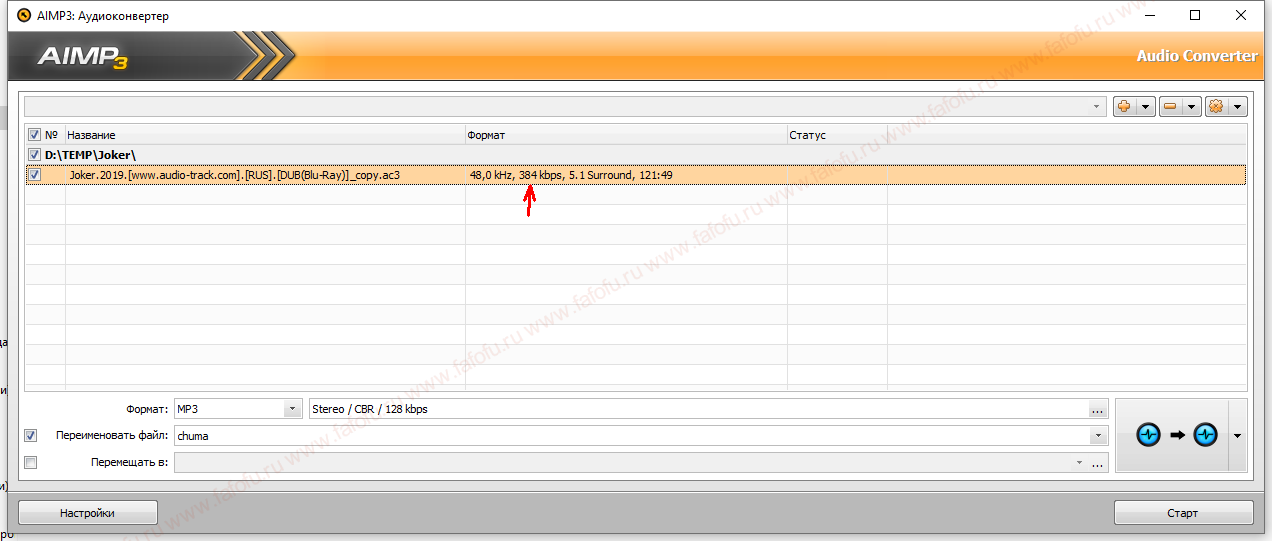Click the Старт button
This screenshot has width=1272, height=541.
pos(1183,513)
